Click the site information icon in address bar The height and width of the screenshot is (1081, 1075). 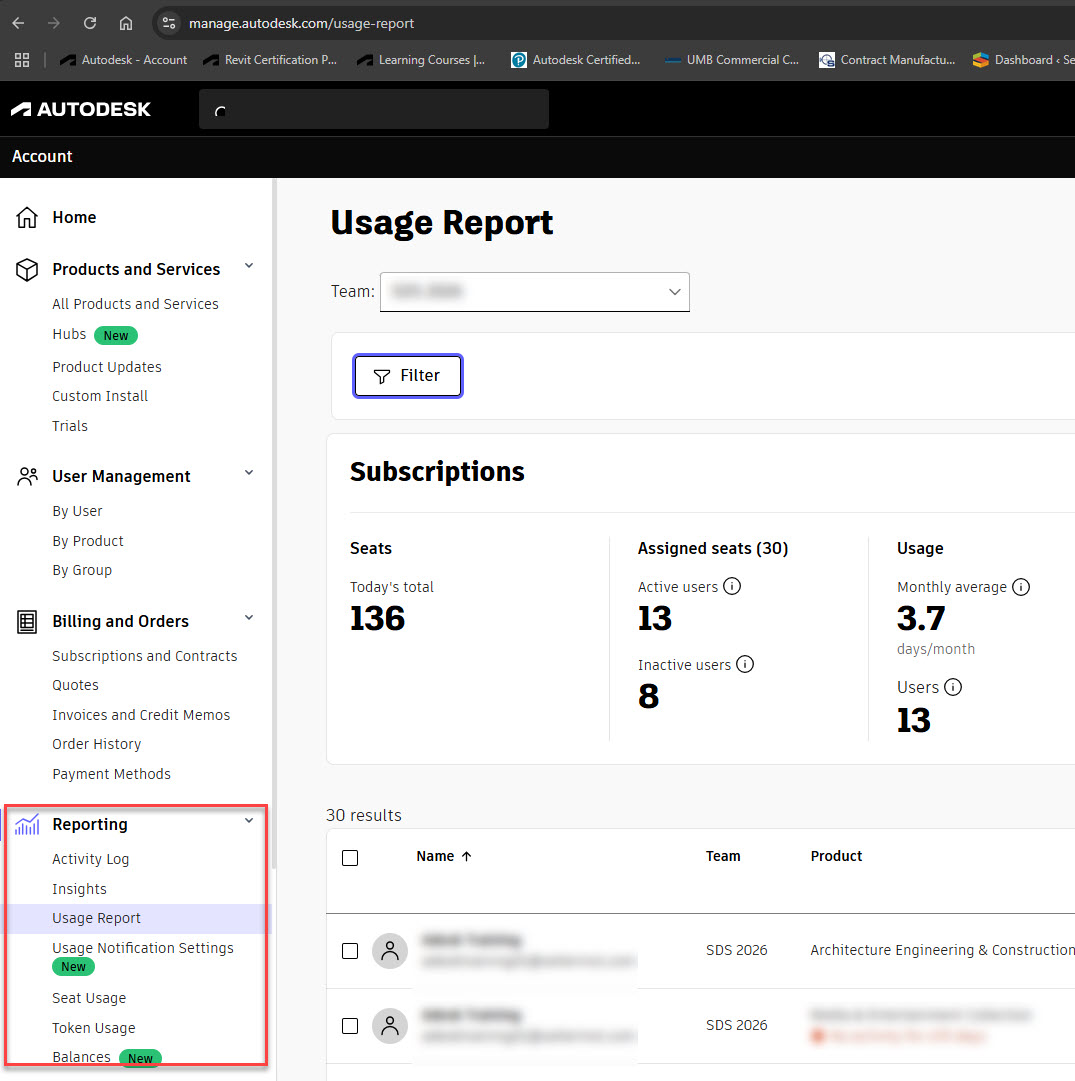169,23
